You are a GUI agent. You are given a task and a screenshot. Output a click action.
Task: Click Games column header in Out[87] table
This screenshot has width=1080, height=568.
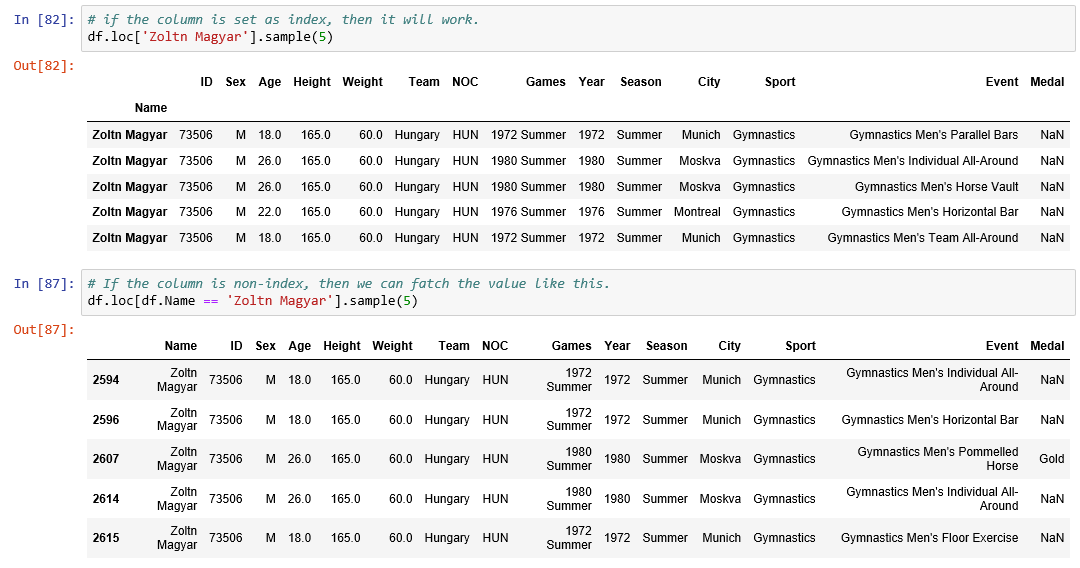(x=571, y=346)
